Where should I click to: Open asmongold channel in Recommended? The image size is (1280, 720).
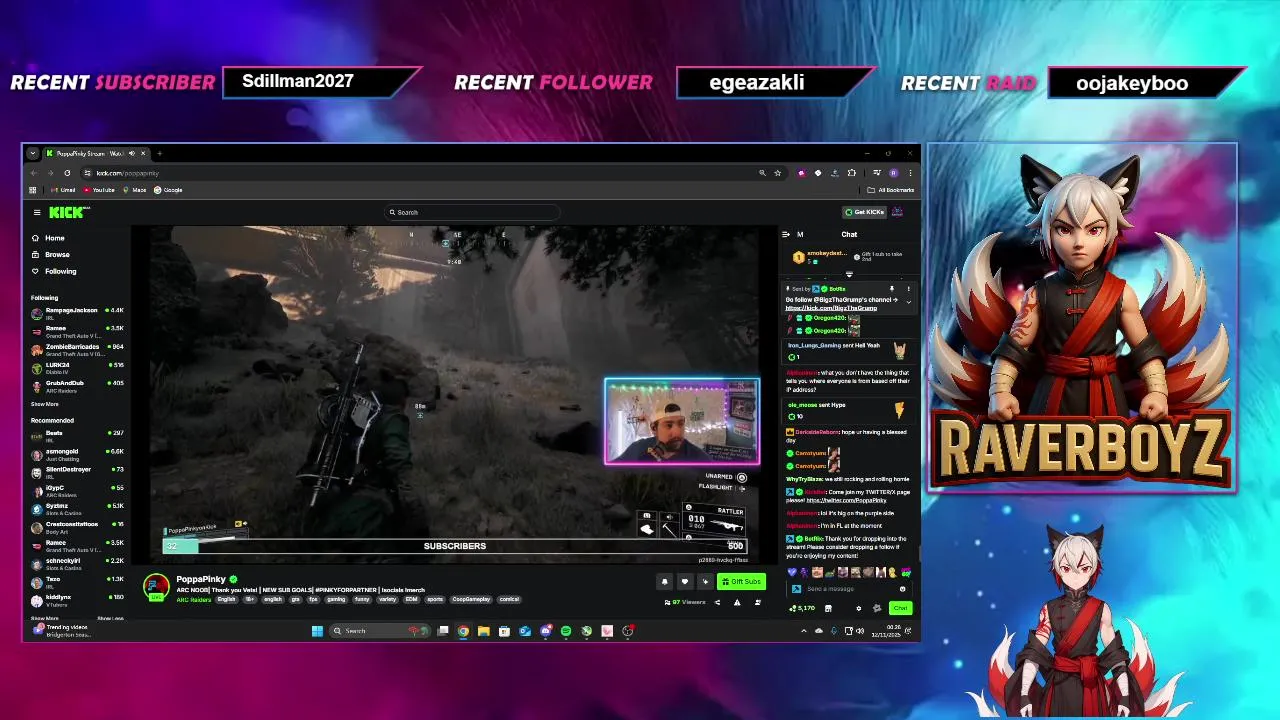point(78,454)
